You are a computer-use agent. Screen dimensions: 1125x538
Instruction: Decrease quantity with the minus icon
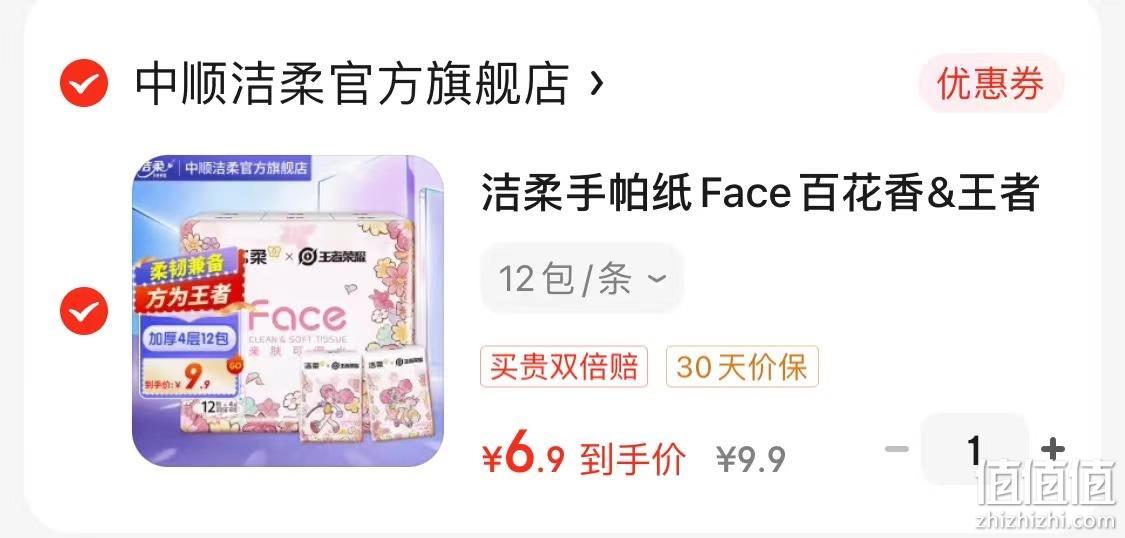(x=896, y=450)
